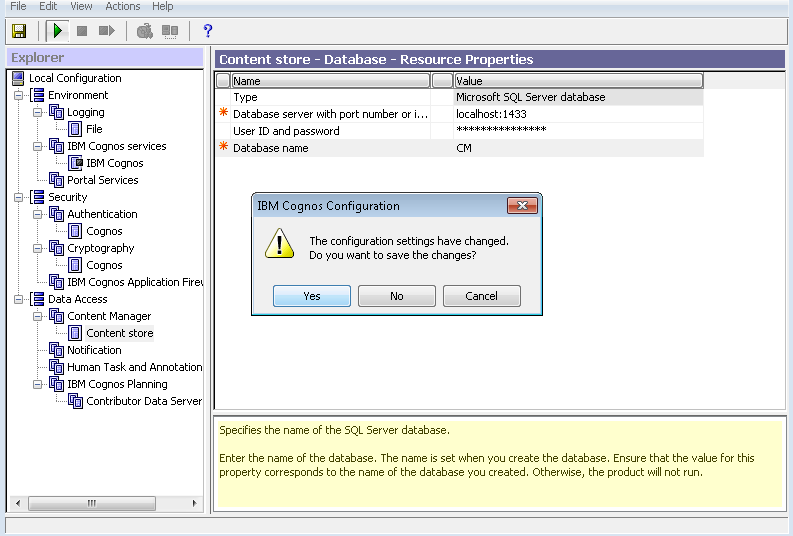
Task: Click the IBM Cognos service resource icon
Action: 75,163
